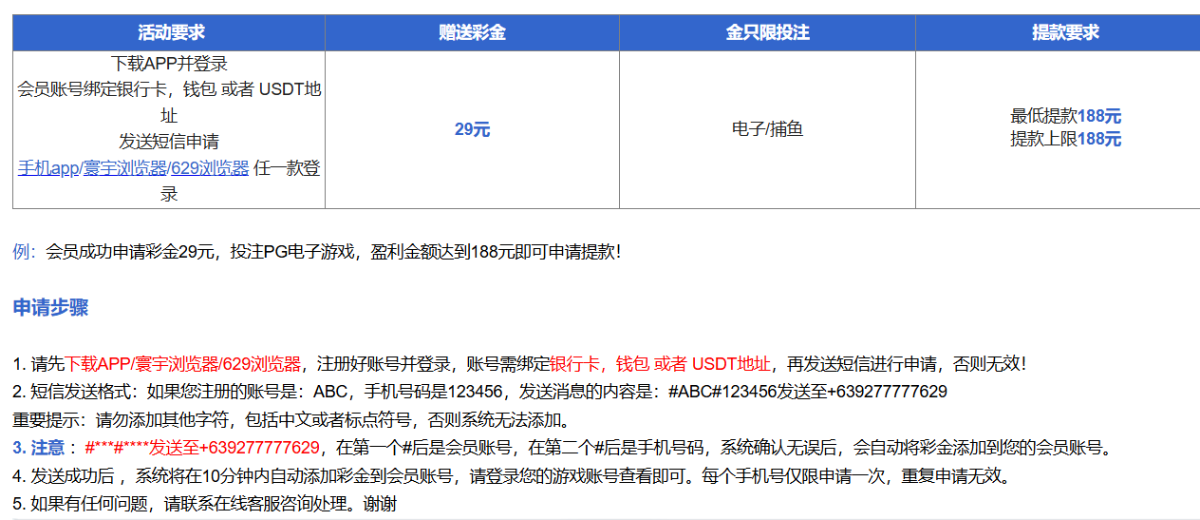Click the blue 注意 label in step 3
The width and height of the screenshot is (1200, 520).
[x=46, y=447]
